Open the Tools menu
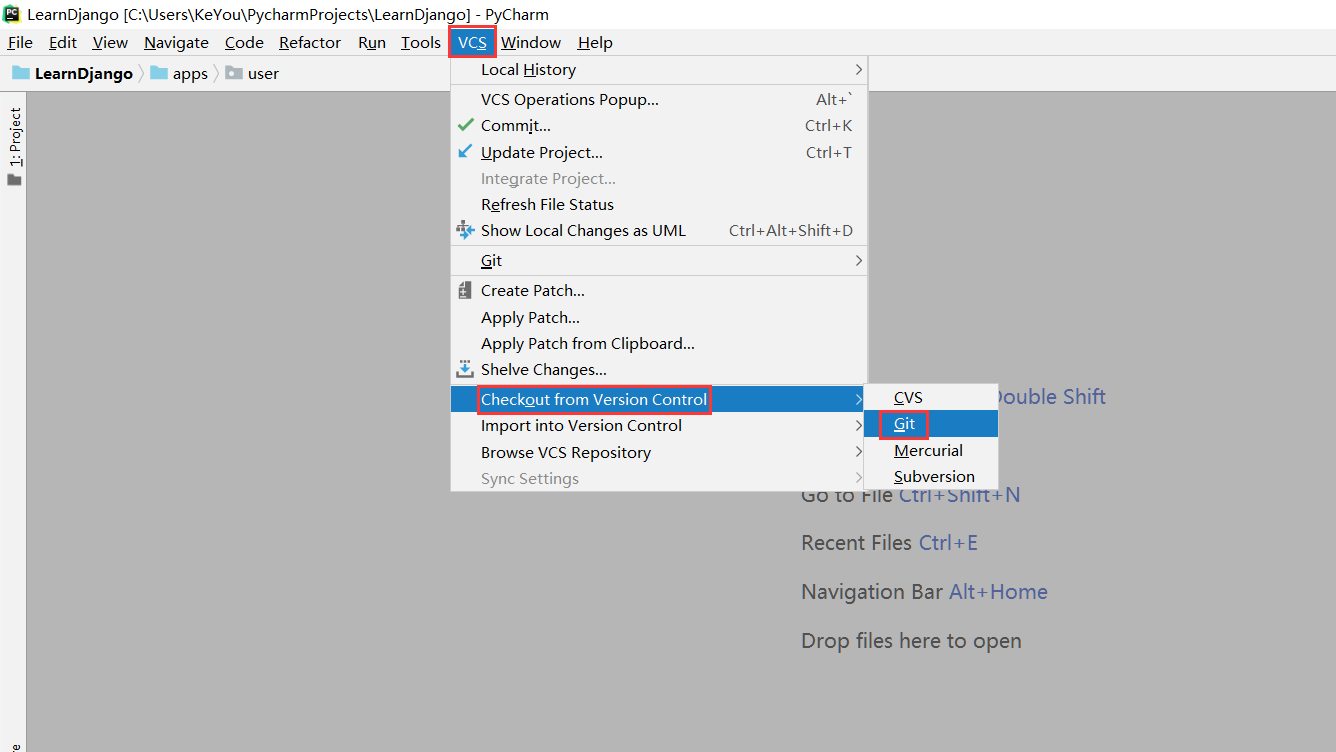Viewport: 1336px width, 752px height. tap(421, 42)
